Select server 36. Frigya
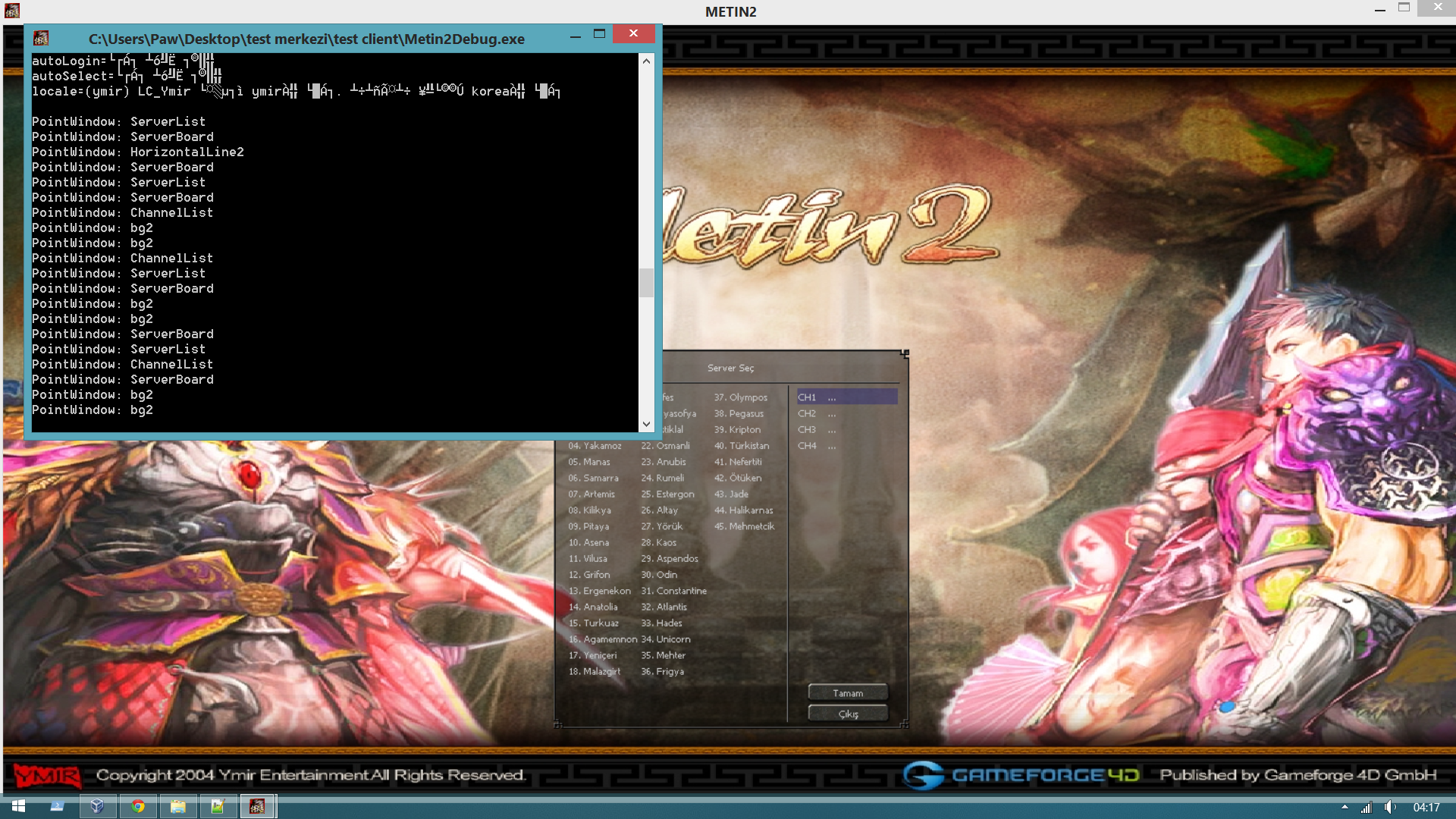Screen dimensions: 1456x819 663,671
